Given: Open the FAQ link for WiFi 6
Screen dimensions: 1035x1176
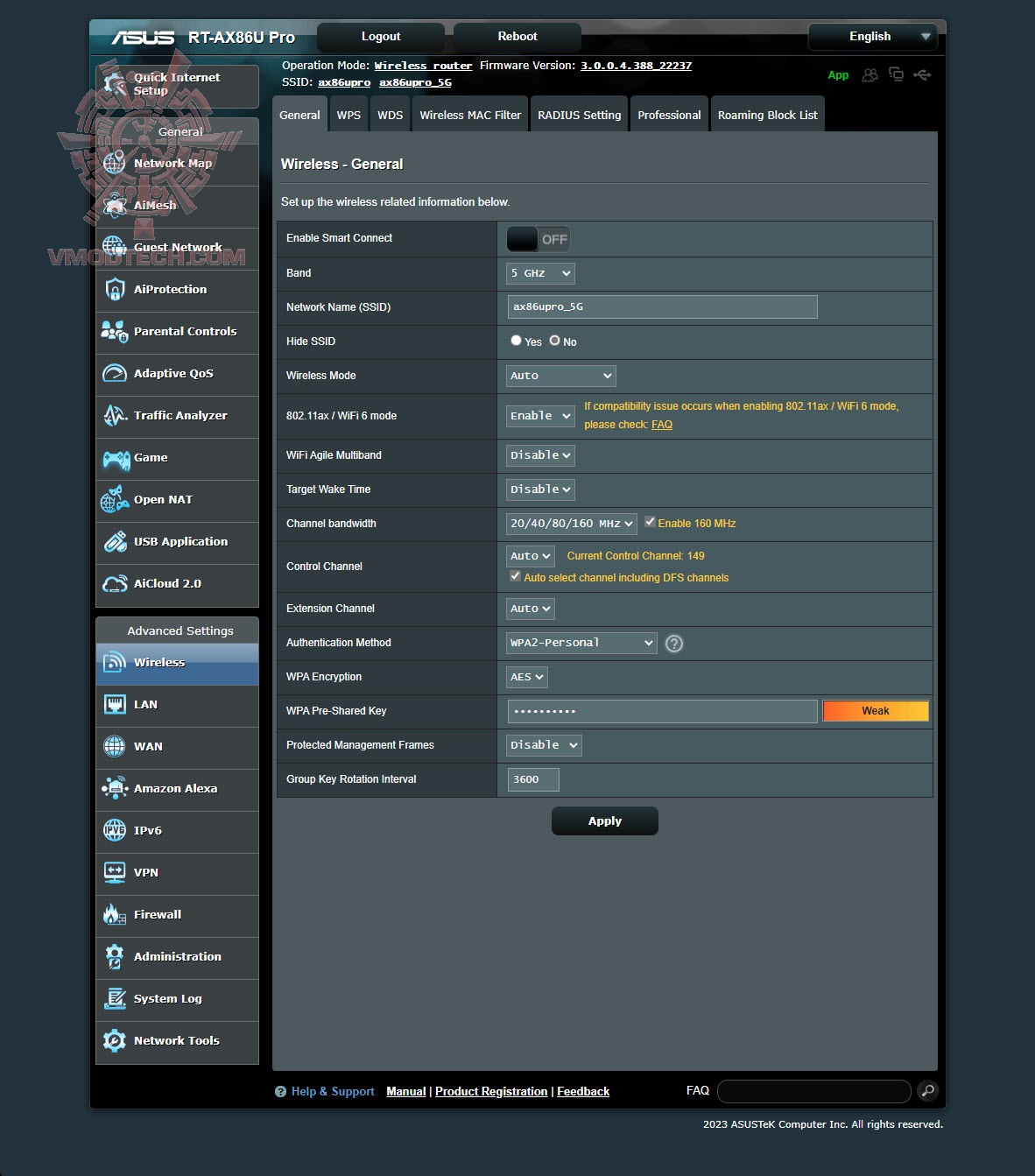Looking at the screenshot, I should coord(662,425).
